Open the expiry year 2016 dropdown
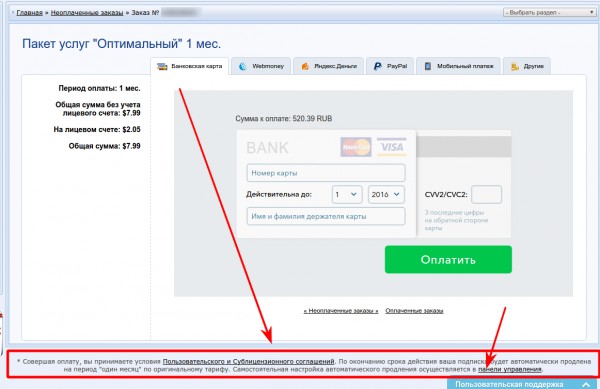 [386, 194]
